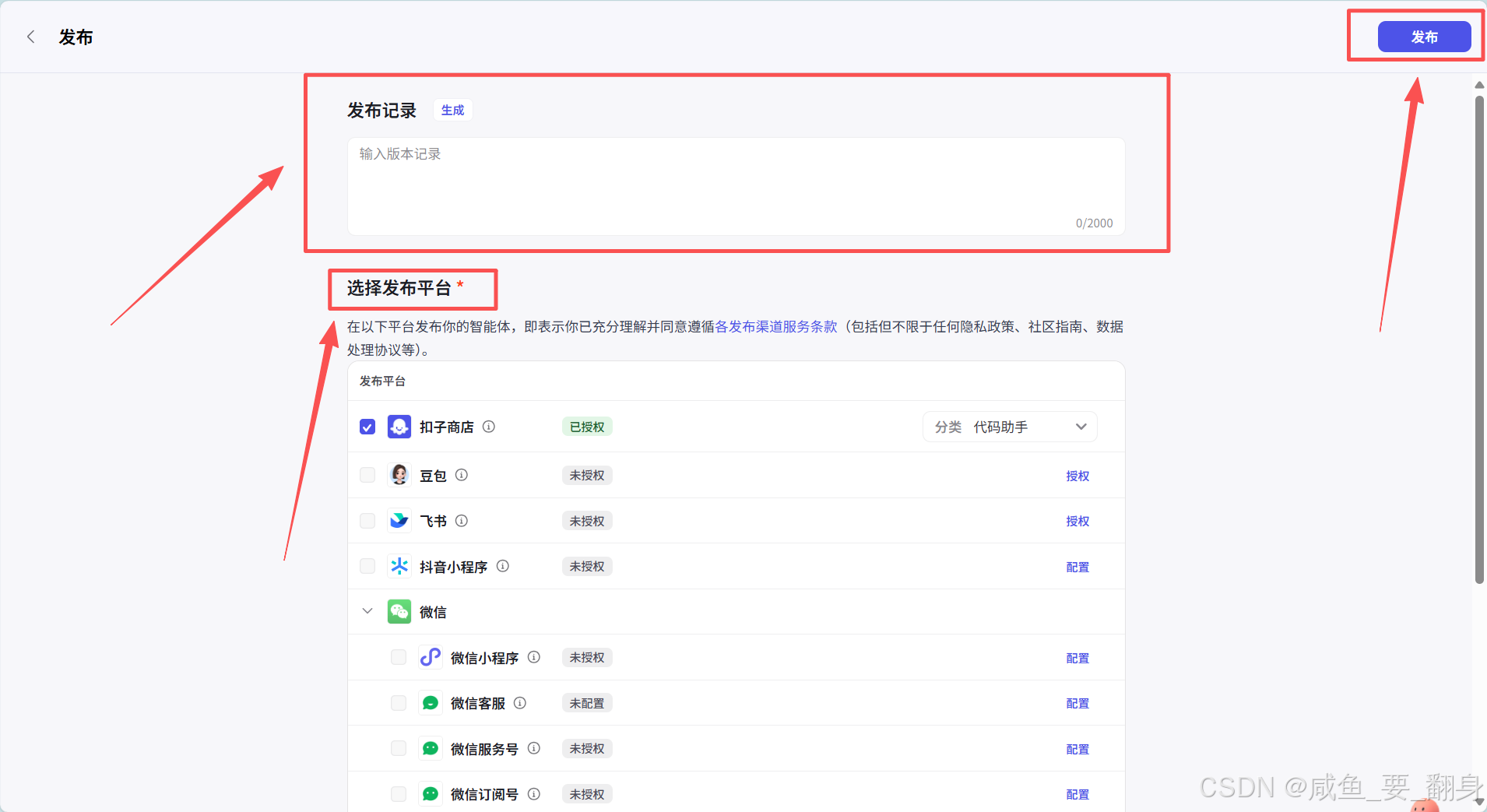
Task: Collapse the 微信 group chevron
Action: click(x=367, y=611)
